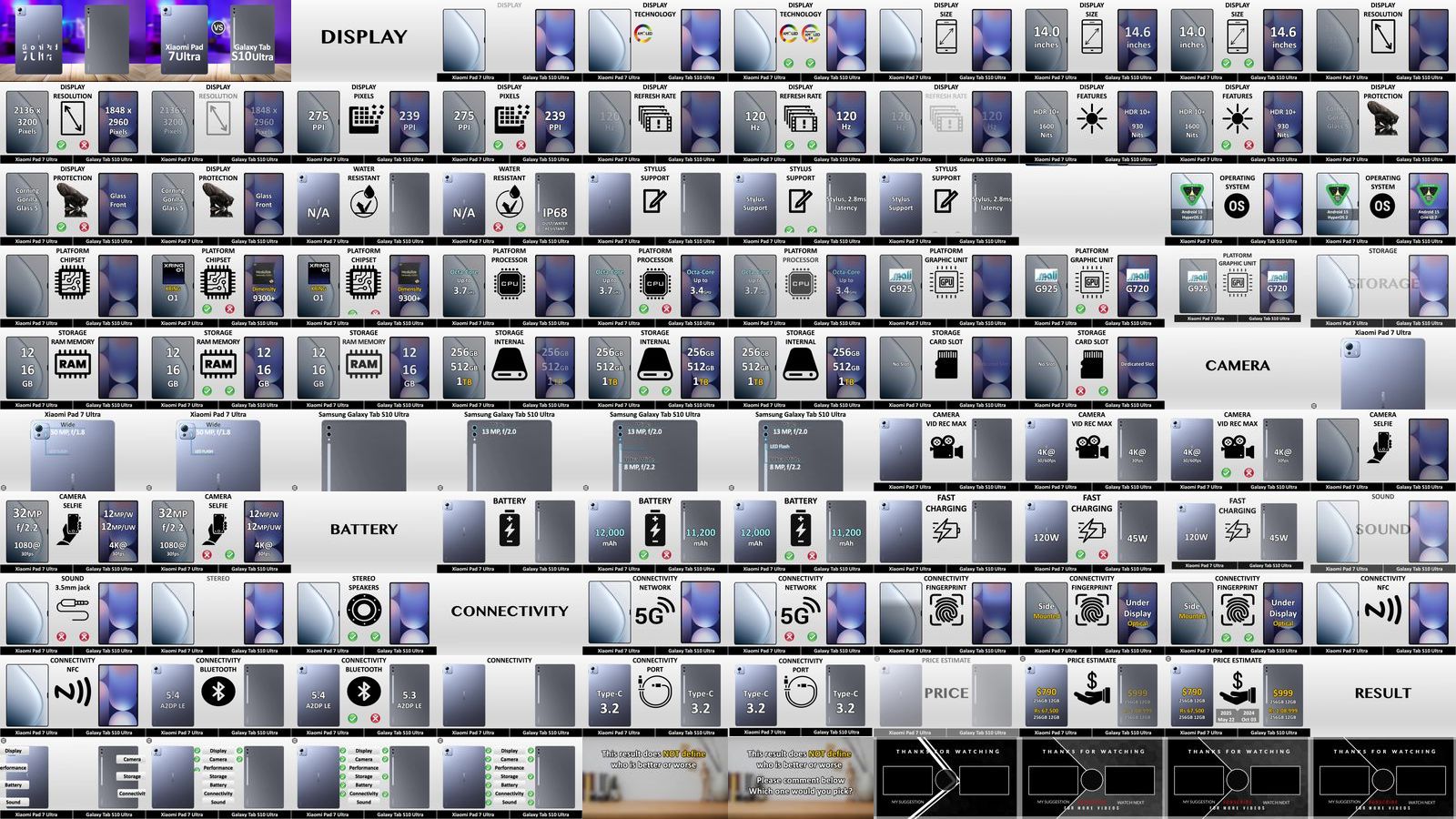
Task: Click the '2025 May 22' release date tag
Action: [1226, 716]
